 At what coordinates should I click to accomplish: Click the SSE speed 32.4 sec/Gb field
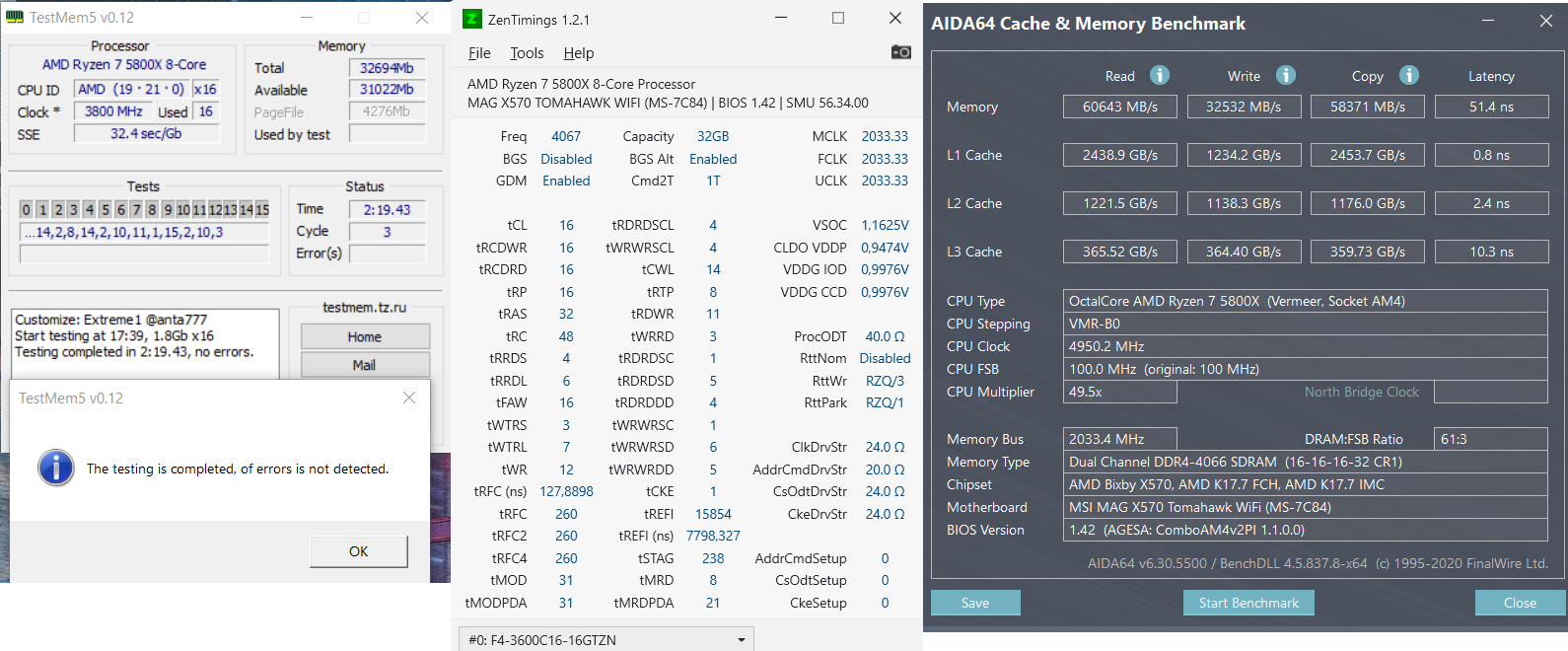147,133
